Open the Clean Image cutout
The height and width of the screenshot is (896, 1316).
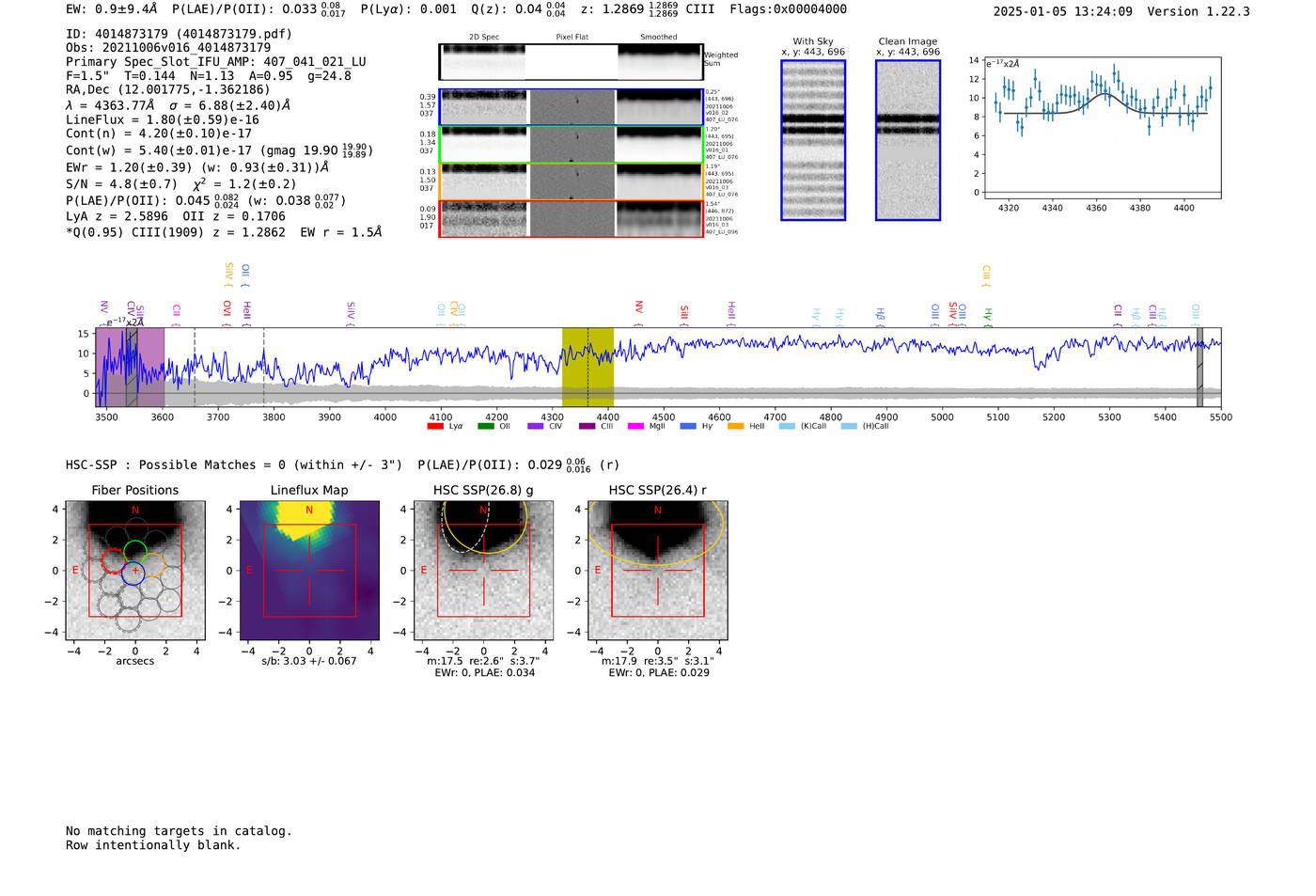908,140
